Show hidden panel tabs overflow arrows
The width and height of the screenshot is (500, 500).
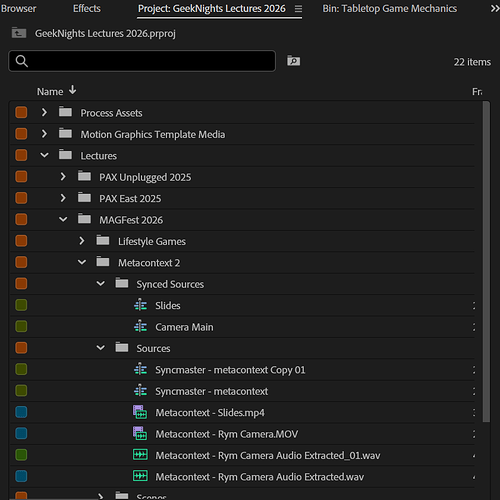coord(495,9)
